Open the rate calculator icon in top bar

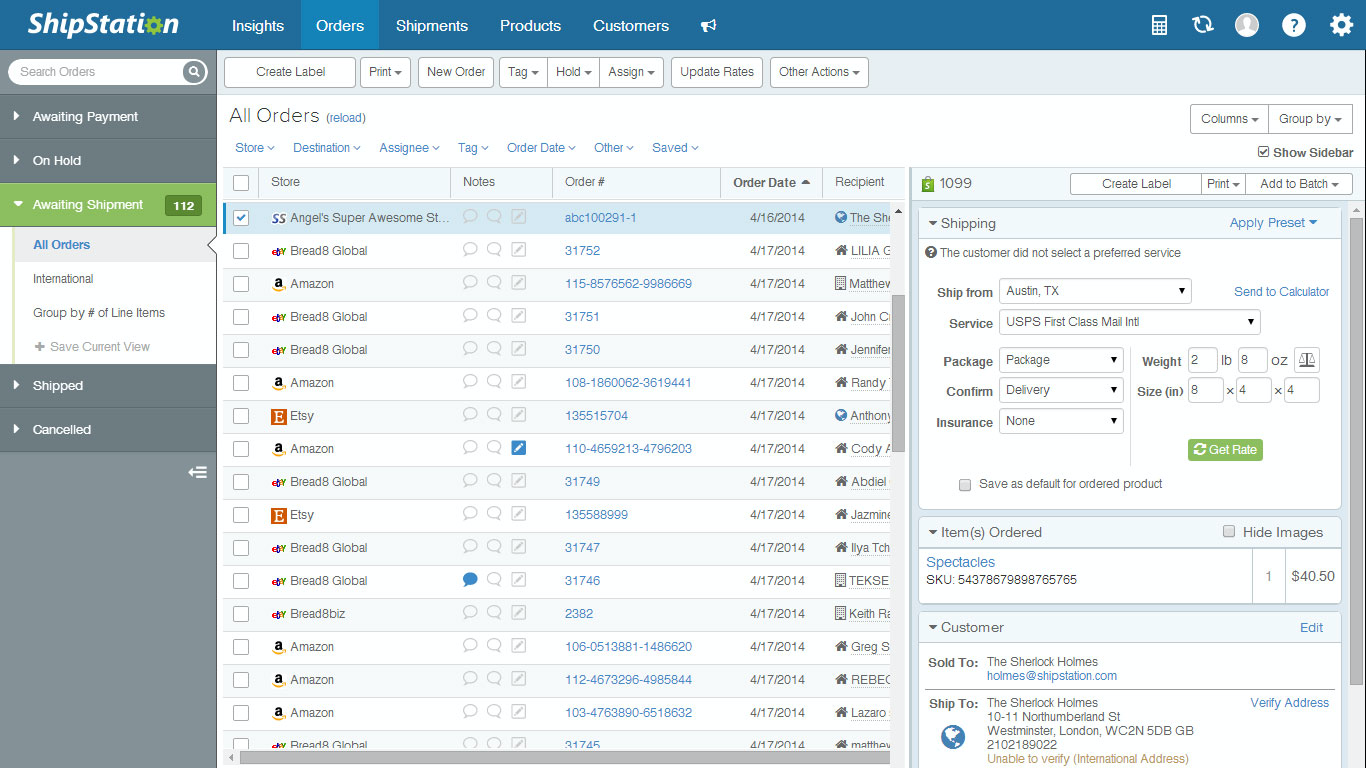tap(1159, 25)
